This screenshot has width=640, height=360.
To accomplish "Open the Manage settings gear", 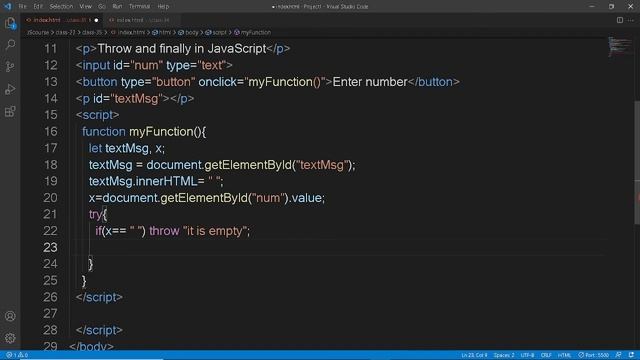I will 10,338.
